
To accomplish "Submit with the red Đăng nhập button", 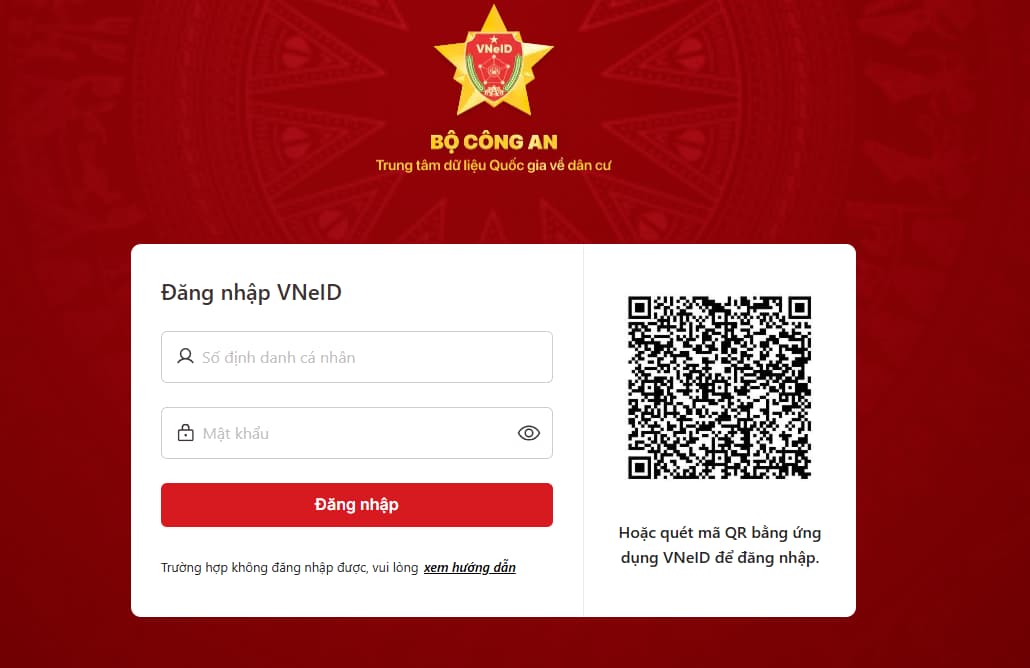I will [357, 504].
